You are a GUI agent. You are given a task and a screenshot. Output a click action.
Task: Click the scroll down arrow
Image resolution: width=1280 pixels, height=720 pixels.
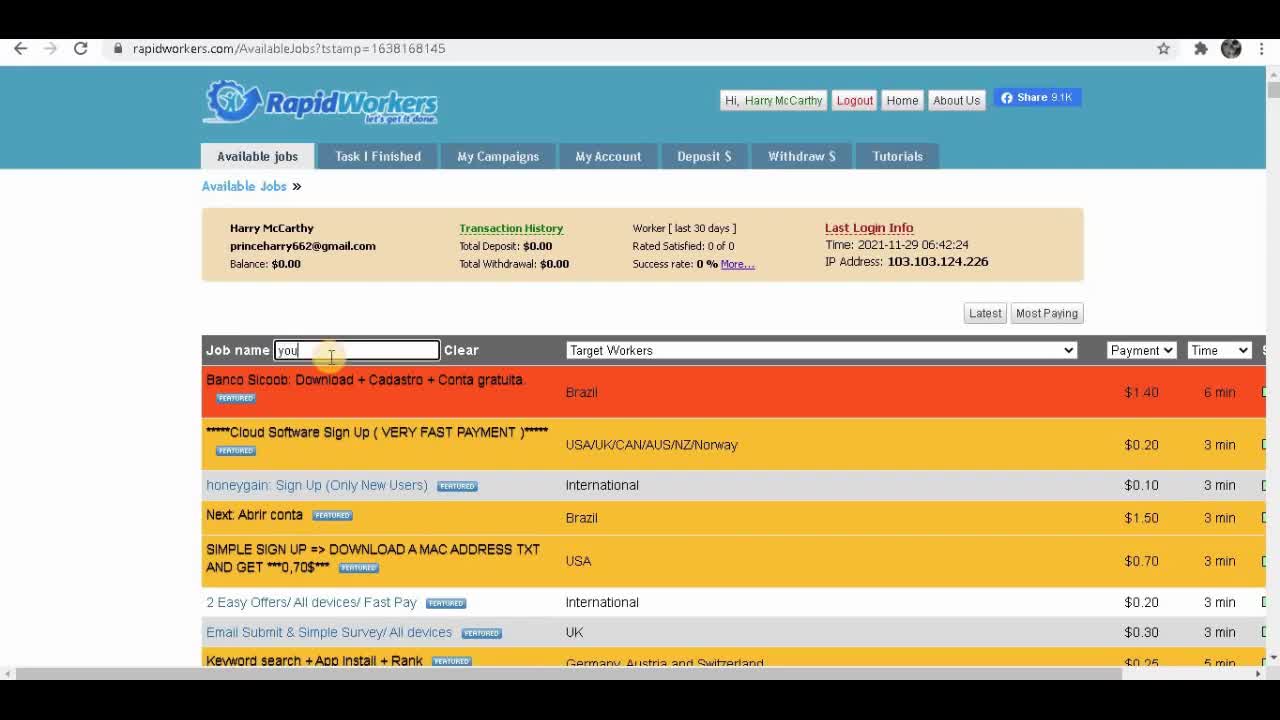[1273, 658]
